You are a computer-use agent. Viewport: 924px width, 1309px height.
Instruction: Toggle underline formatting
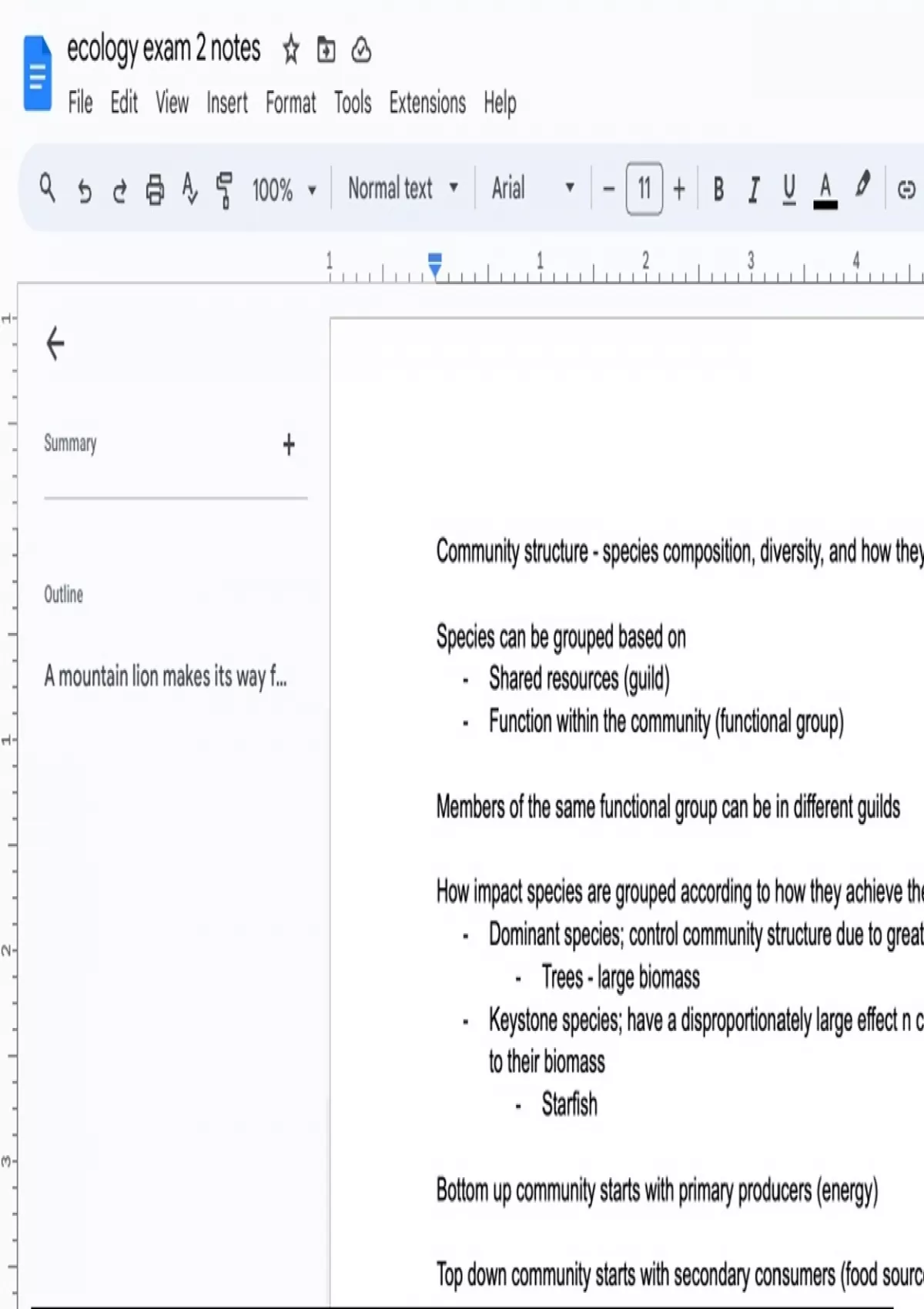click(789, 189)
